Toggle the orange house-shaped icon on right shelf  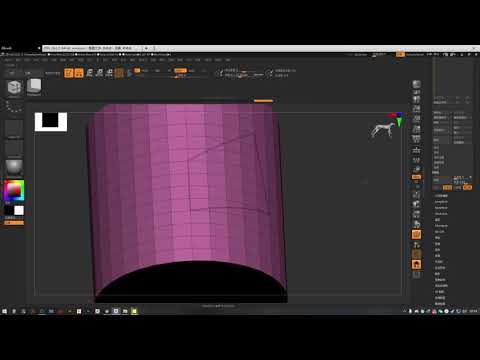(x=416, y=265)
